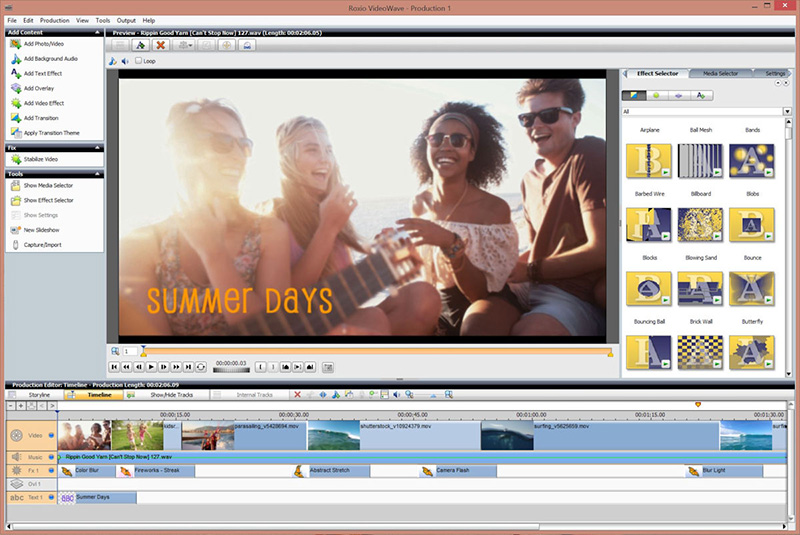
Task: Collapse the Add Content panel
Action: 98,32
